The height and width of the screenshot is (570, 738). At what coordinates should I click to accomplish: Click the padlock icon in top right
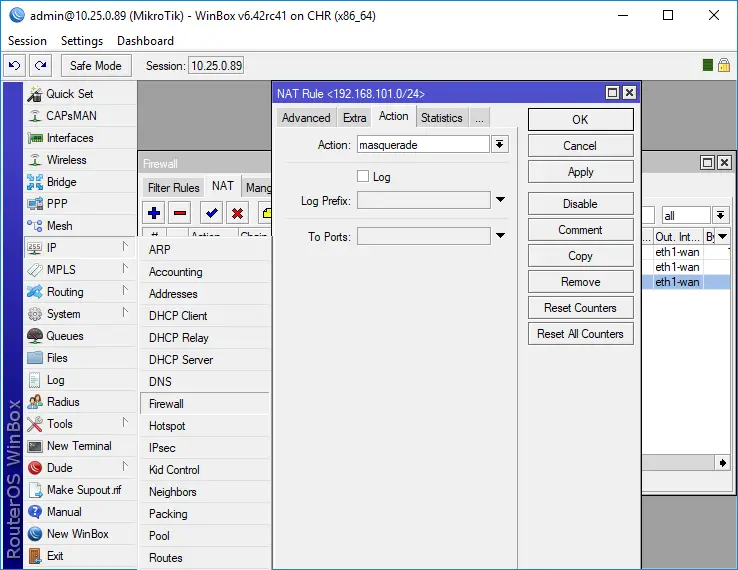coord(724,65)
